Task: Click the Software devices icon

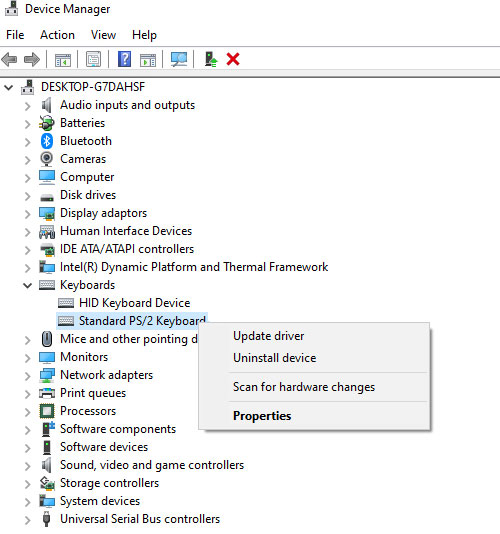Action: (47, 447)
